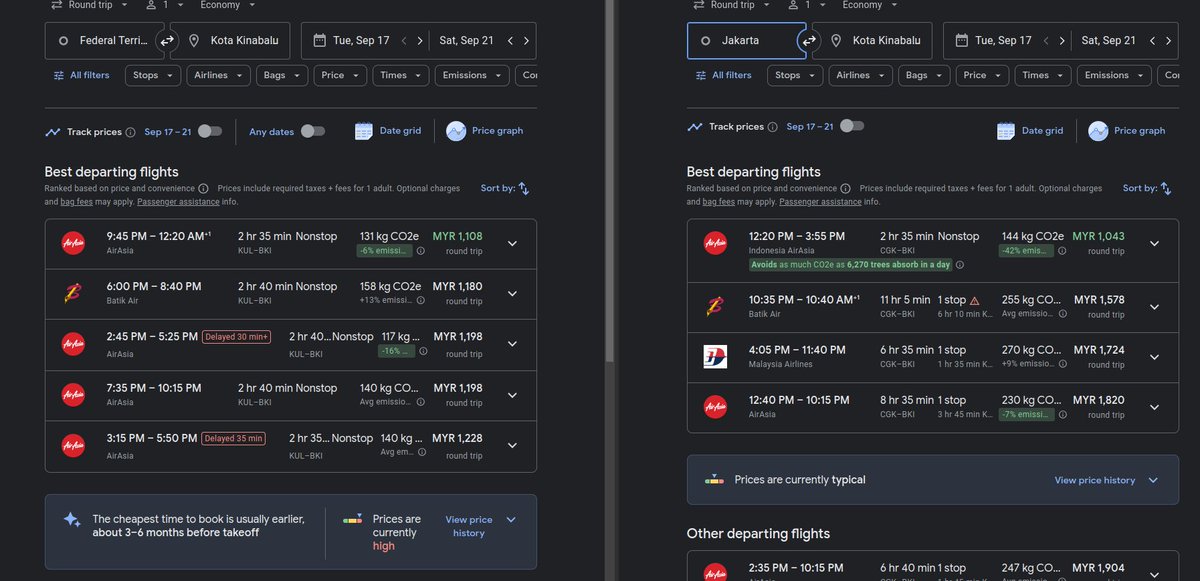
Task: Click ranking info icon in Jakarta window
Action: pyautogui.click(x=845, y=188)
